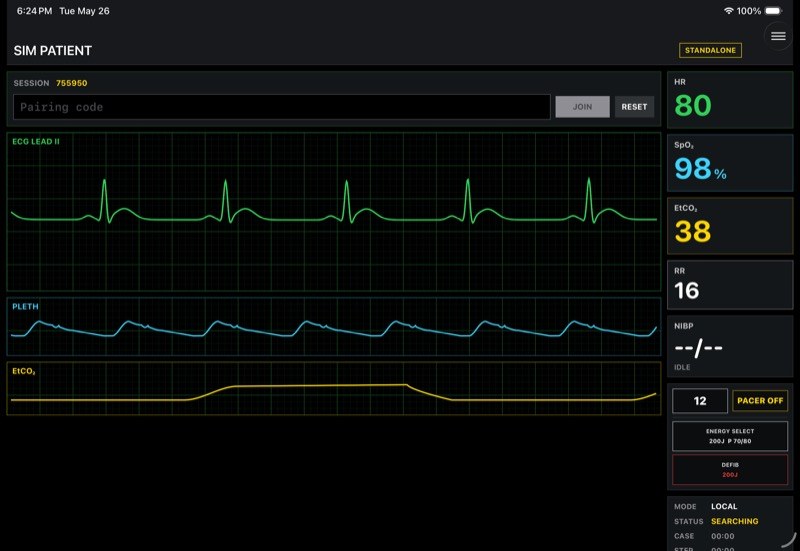
Task: Click the EtCO2 waveform label
Action: [23, 371]
